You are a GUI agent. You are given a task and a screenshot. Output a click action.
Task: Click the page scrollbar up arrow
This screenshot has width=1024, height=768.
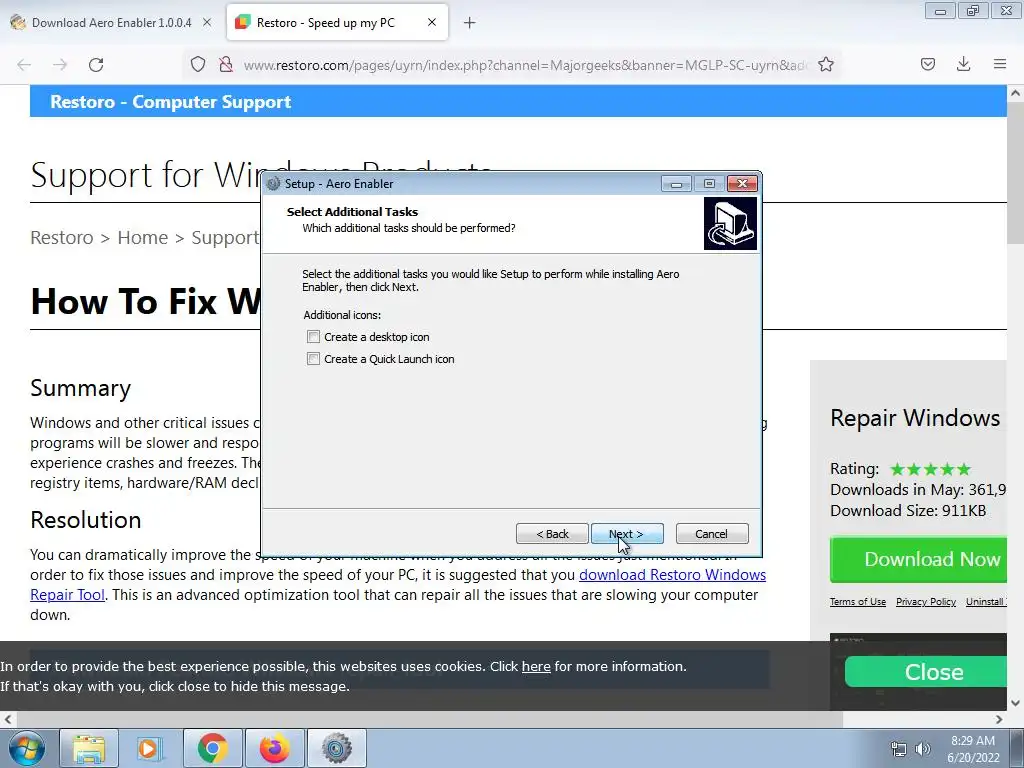pos(1016,93)
